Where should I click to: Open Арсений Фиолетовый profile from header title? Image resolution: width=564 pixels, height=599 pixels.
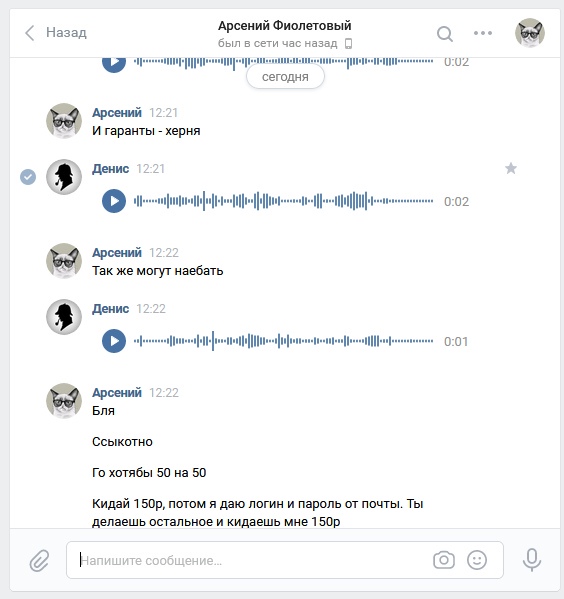point(285,26)
